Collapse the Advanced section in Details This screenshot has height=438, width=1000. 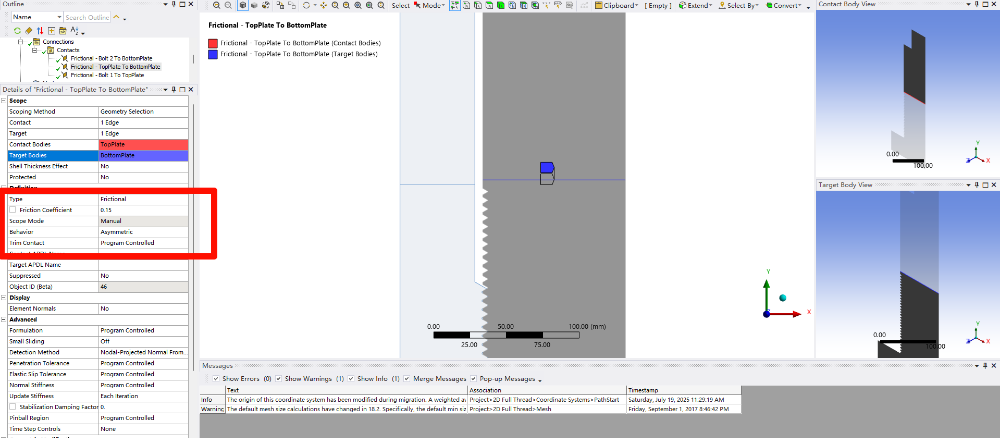[3, 319]
